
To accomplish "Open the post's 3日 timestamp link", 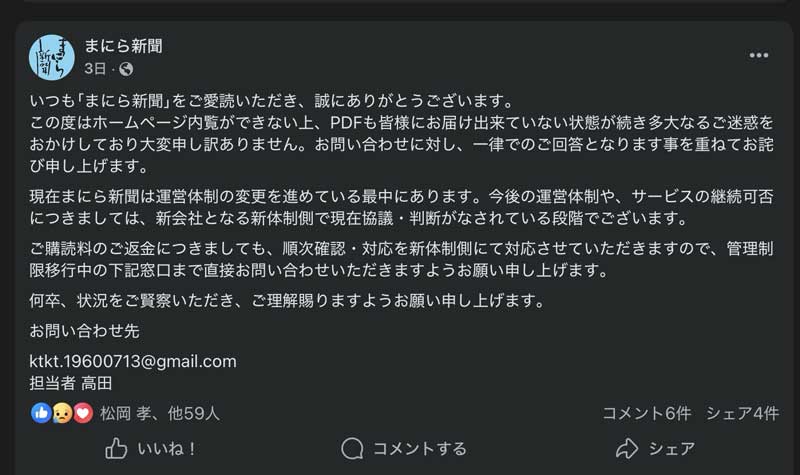I will (94, 69).
